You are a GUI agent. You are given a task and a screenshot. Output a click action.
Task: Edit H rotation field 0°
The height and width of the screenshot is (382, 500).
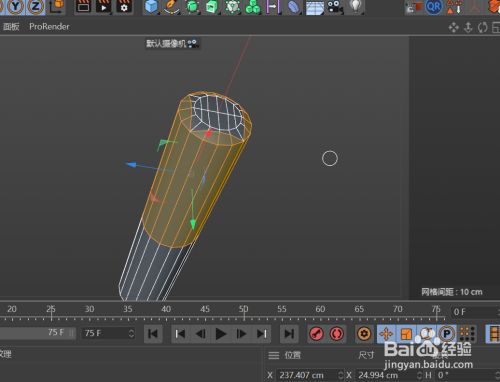[x=466, y=375]
